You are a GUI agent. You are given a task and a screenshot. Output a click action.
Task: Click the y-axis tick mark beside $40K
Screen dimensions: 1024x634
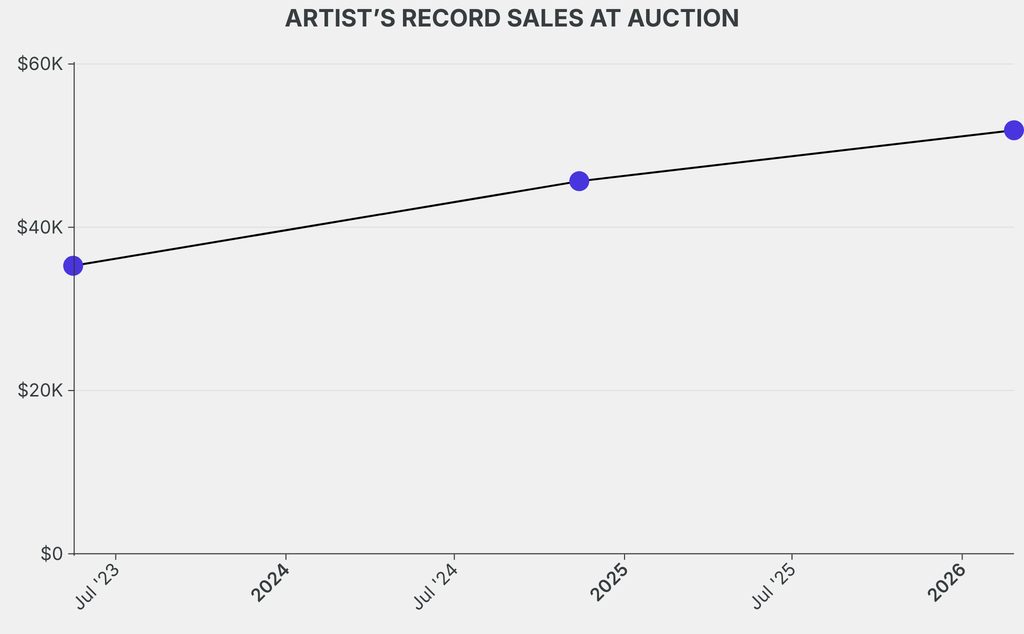coord(70,227)
